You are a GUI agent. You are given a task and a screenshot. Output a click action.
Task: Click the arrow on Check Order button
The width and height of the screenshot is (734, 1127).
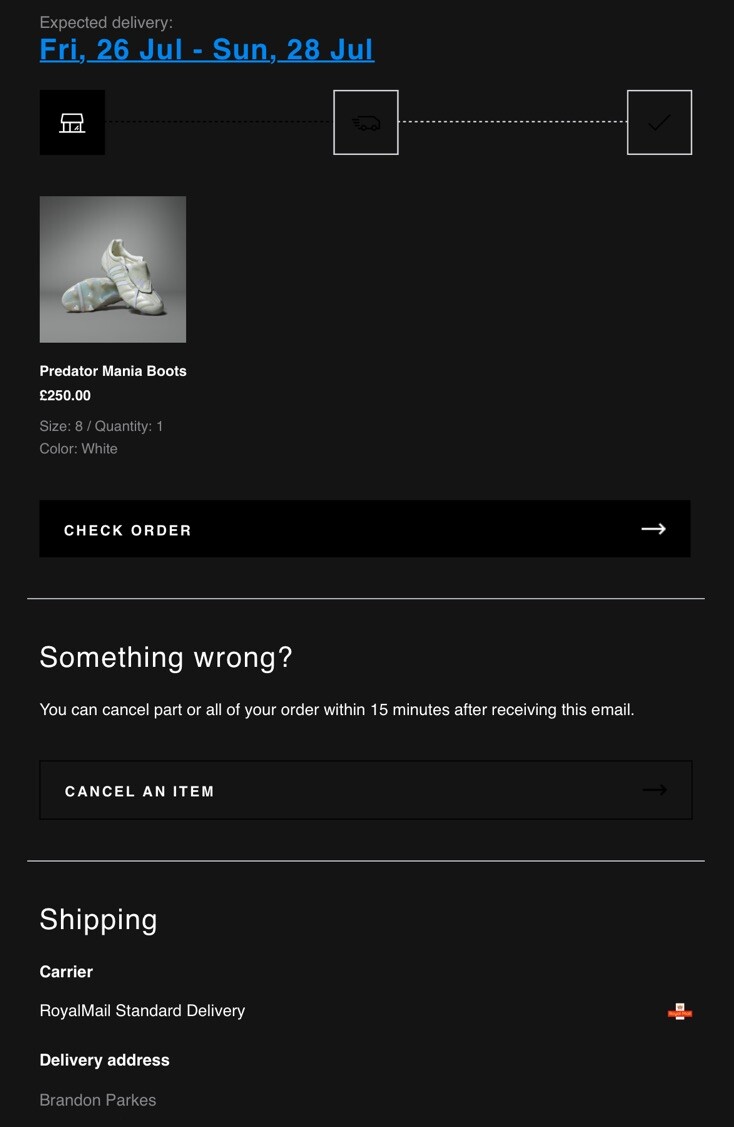tap(653, 529)
